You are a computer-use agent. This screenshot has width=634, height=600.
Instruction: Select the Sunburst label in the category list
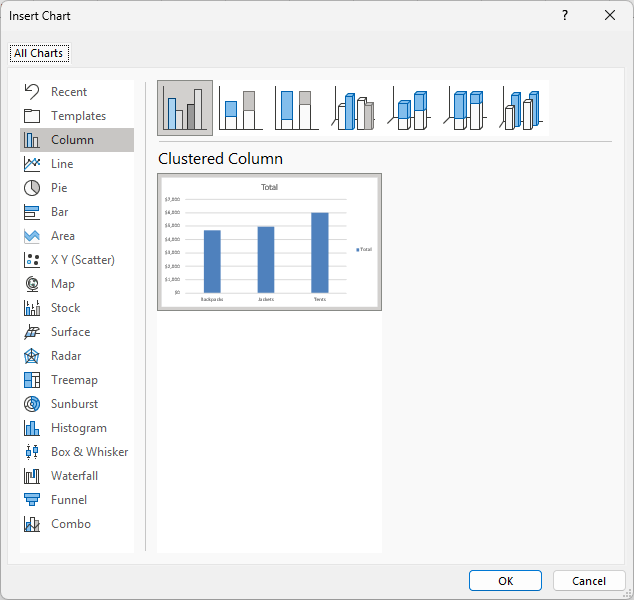pos(74,404)
